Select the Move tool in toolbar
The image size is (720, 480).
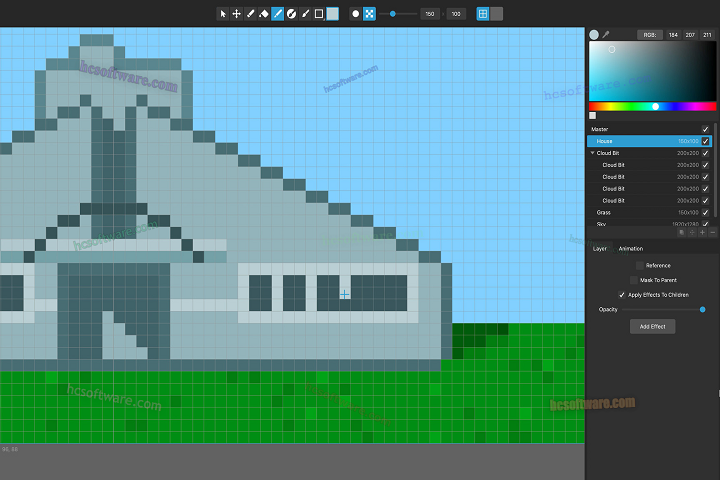236,14
